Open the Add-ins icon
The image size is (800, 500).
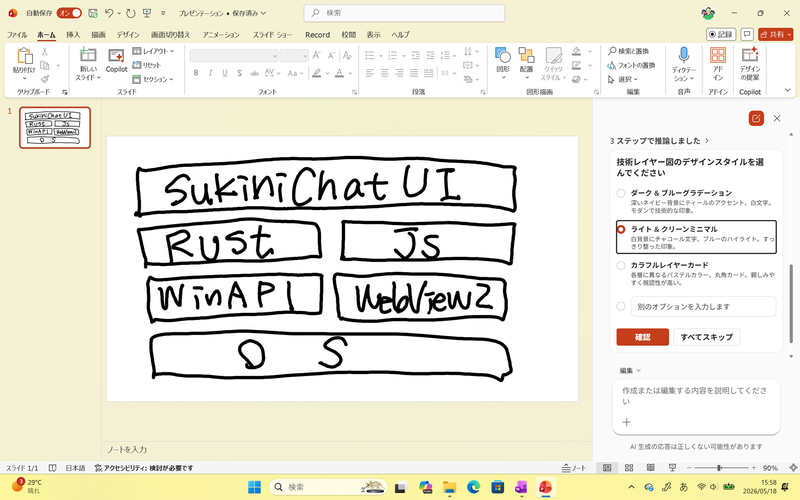(718, 55)
